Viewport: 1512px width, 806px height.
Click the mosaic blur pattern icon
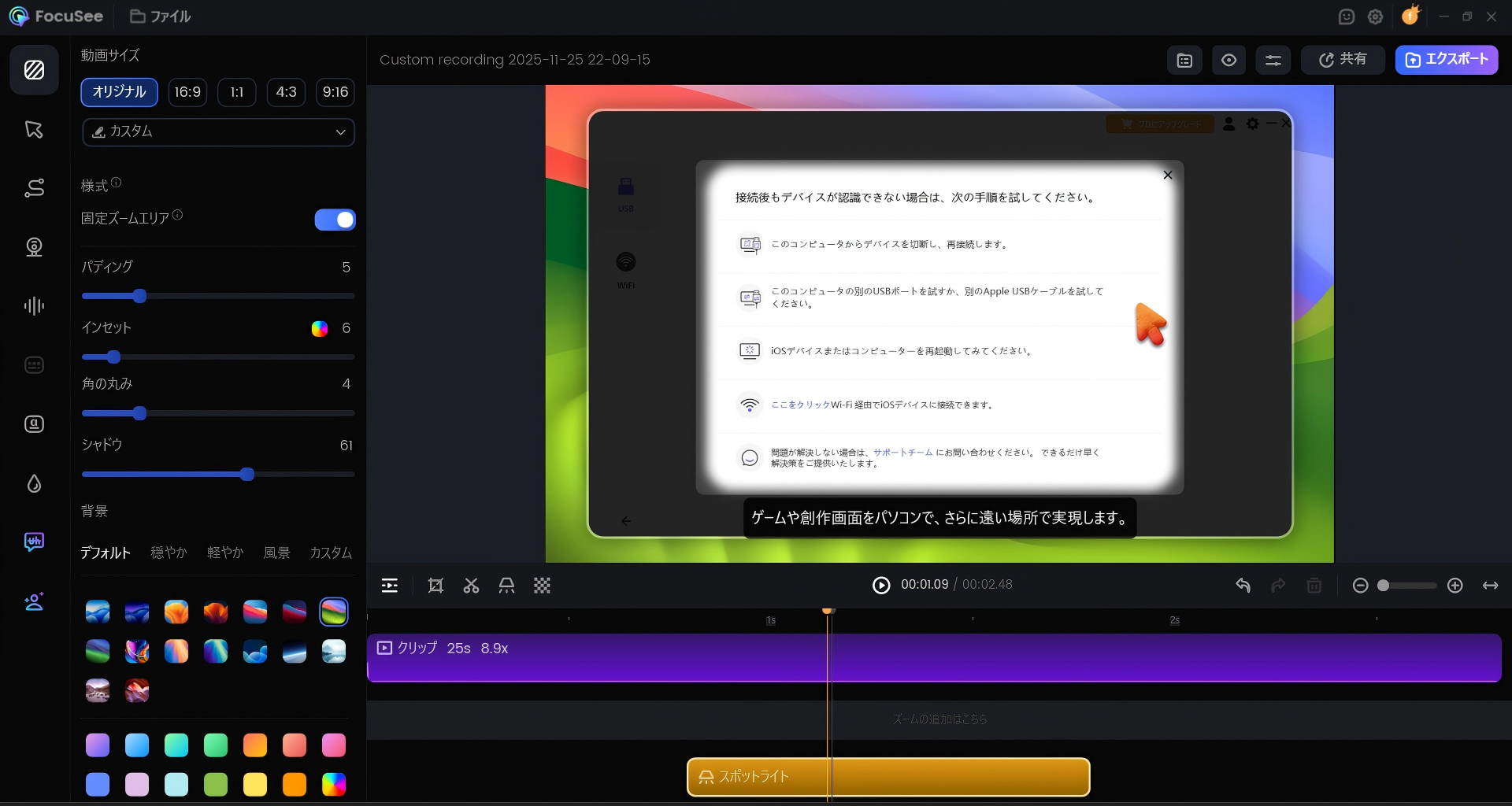click(542, 586)
